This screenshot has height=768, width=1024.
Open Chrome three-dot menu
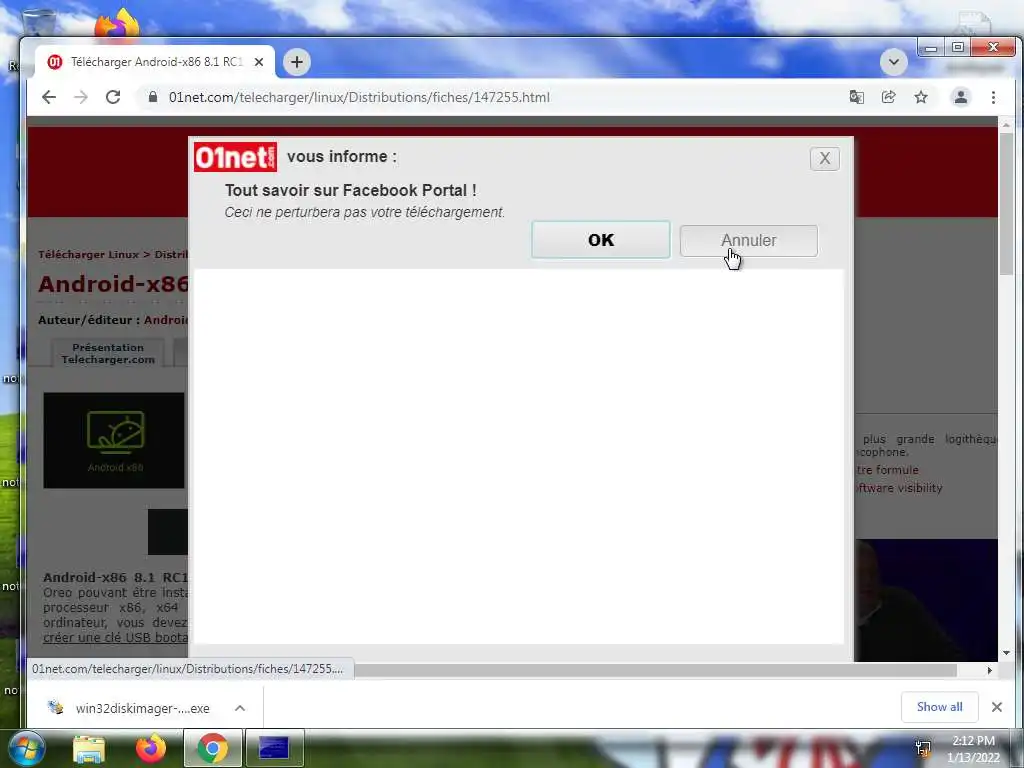tap(993, 97)
